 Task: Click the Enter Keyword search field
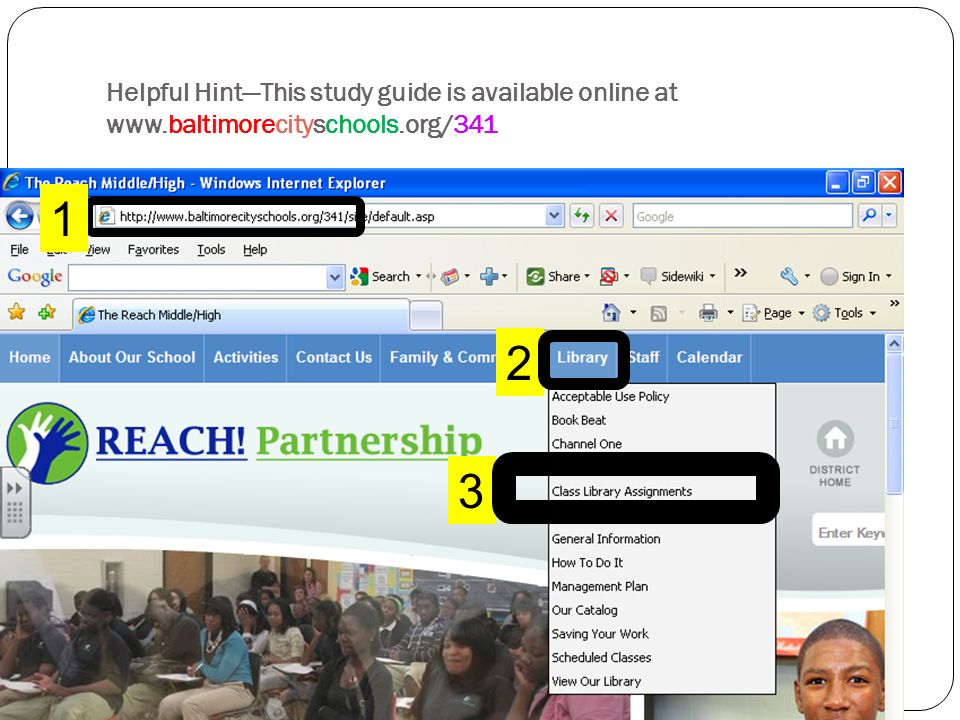click(x=849, y=531)
